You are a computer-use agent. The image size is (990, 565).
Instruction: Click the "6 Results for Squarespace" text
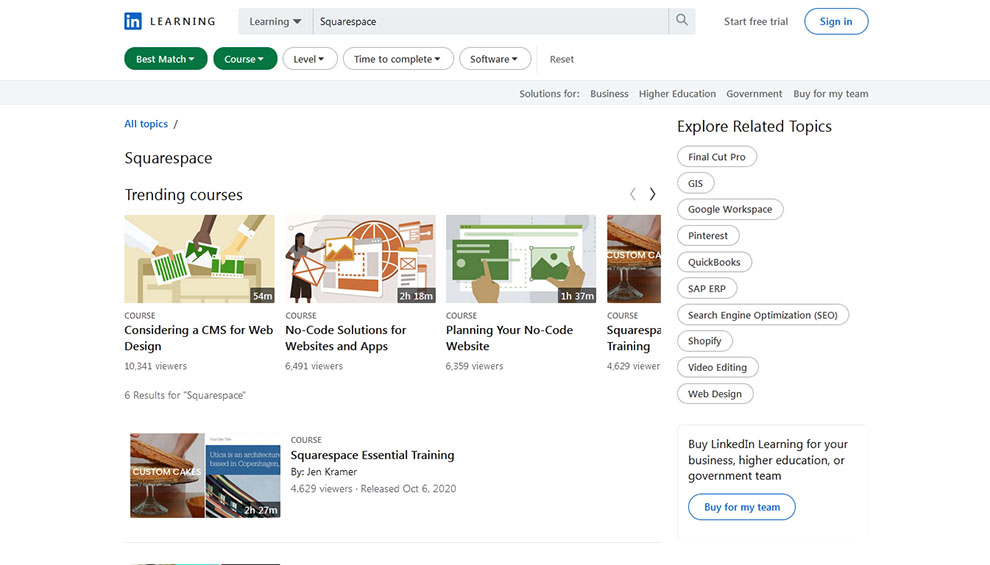coord(185,395)
